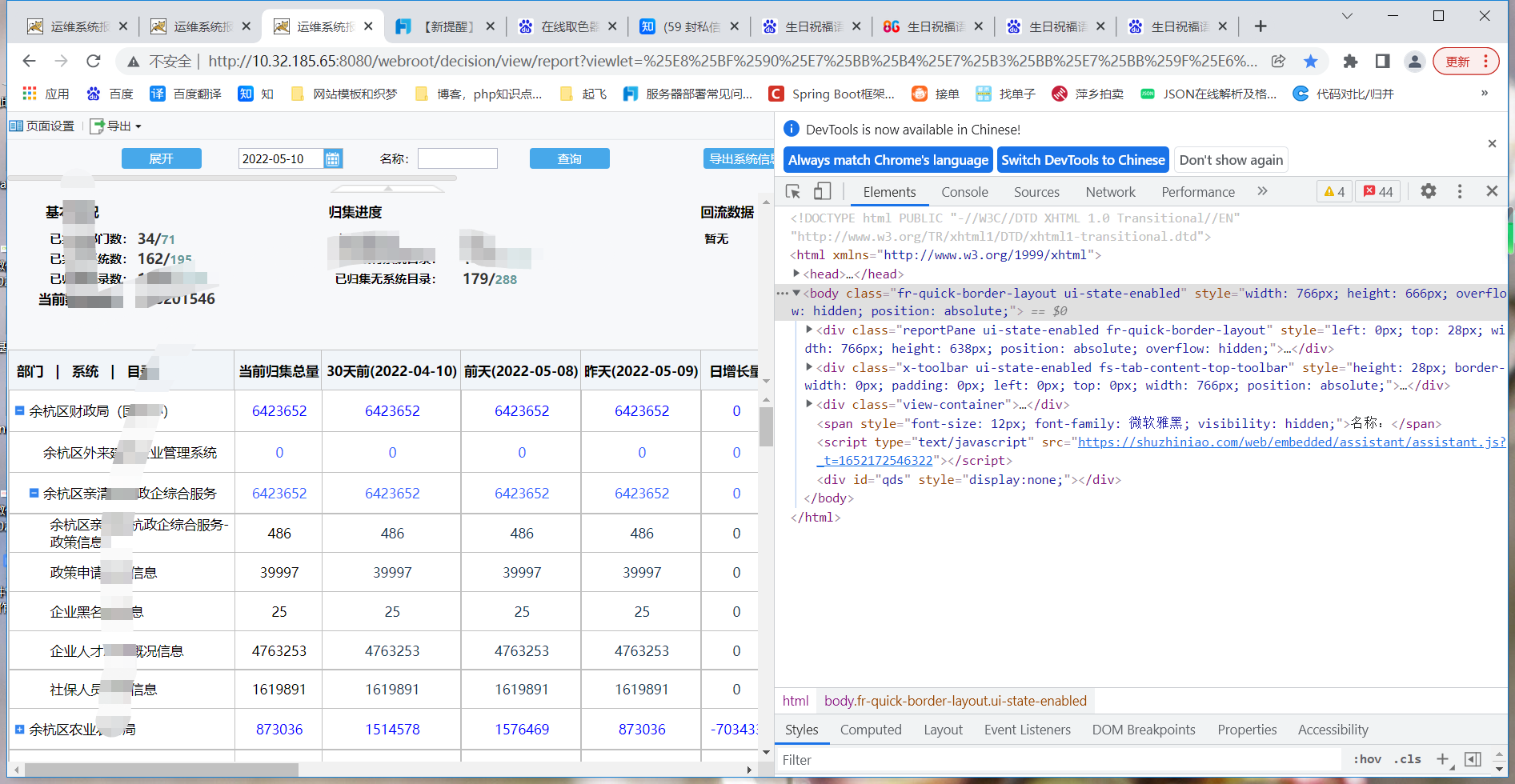Add a new style rule plus icon
This screenshot has width=1515, height=784.
pyautogui.click(x=1442, y=759)
